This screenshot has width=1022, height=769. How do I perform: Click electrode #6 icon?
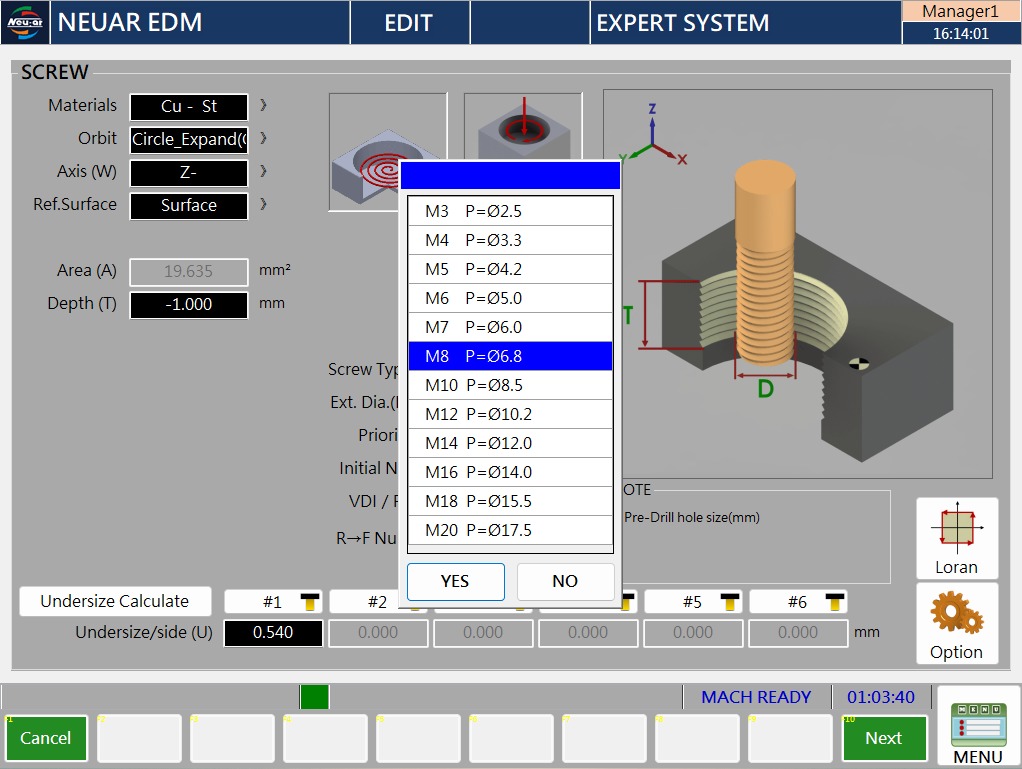pos(834,602)
